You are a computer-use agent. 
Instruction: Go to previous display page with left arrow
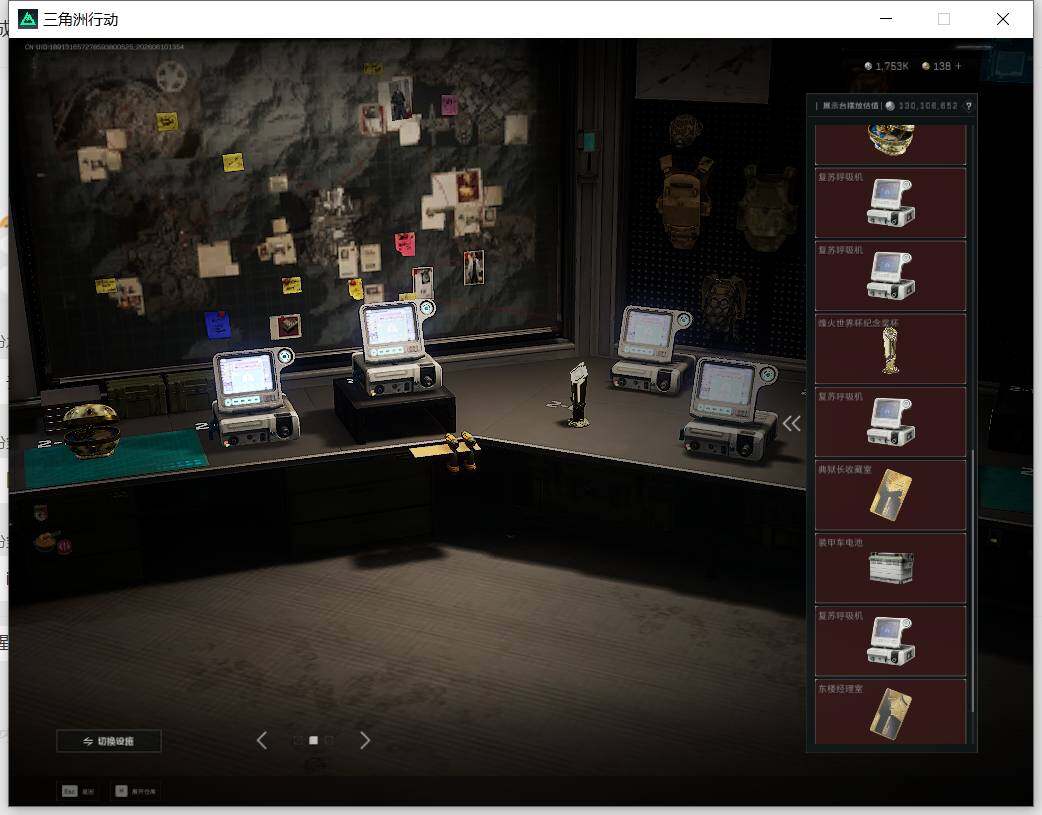[262, 740]
